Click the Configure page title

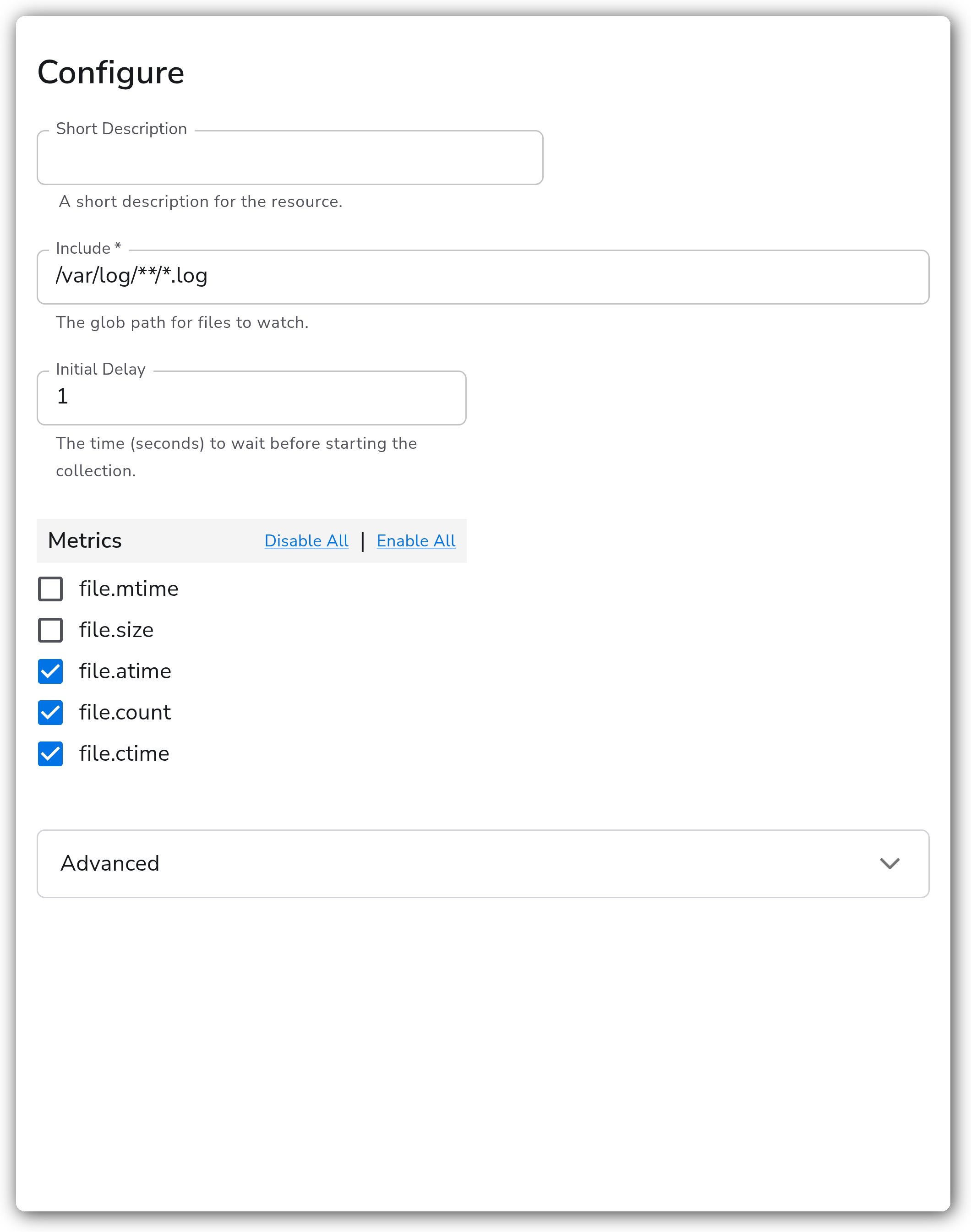[111, 73]
